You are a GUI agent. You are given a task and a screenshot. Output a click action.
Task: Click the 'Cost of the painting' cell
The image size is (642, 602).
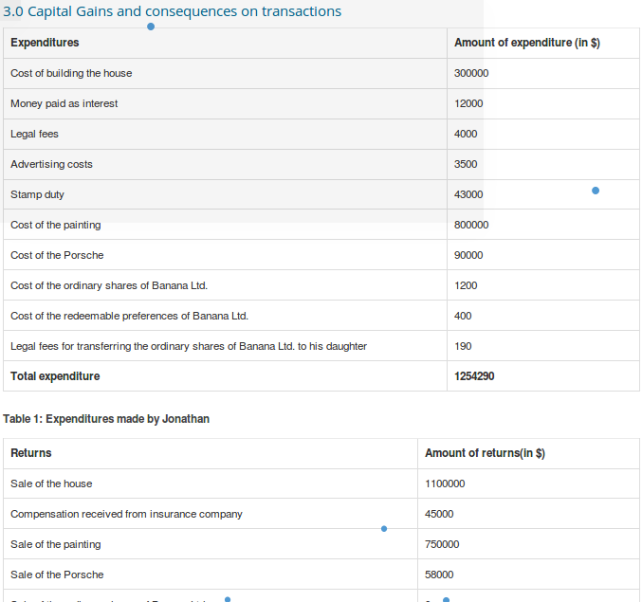55,225
